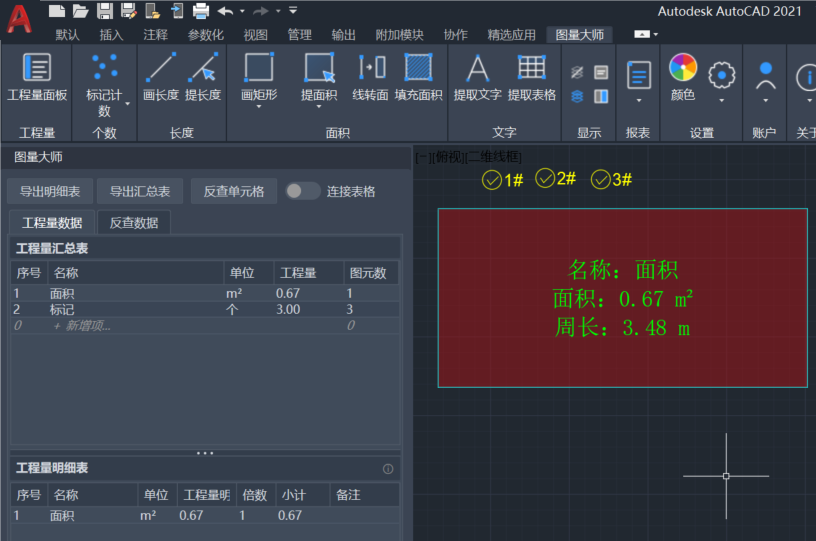Select the 标记 row in 工程量汇总表
The image size is (816, 541).
click(205, 310)
